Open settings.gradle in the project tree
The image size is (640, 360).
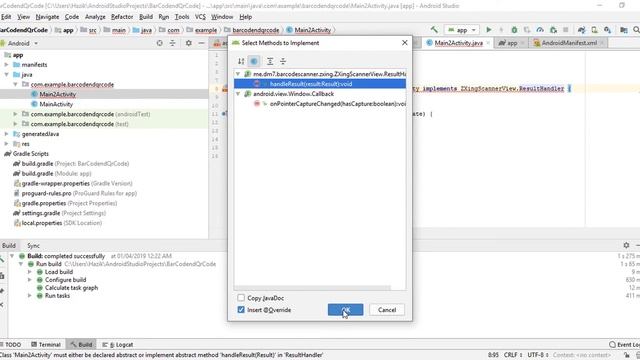click(x=59, y=213)
